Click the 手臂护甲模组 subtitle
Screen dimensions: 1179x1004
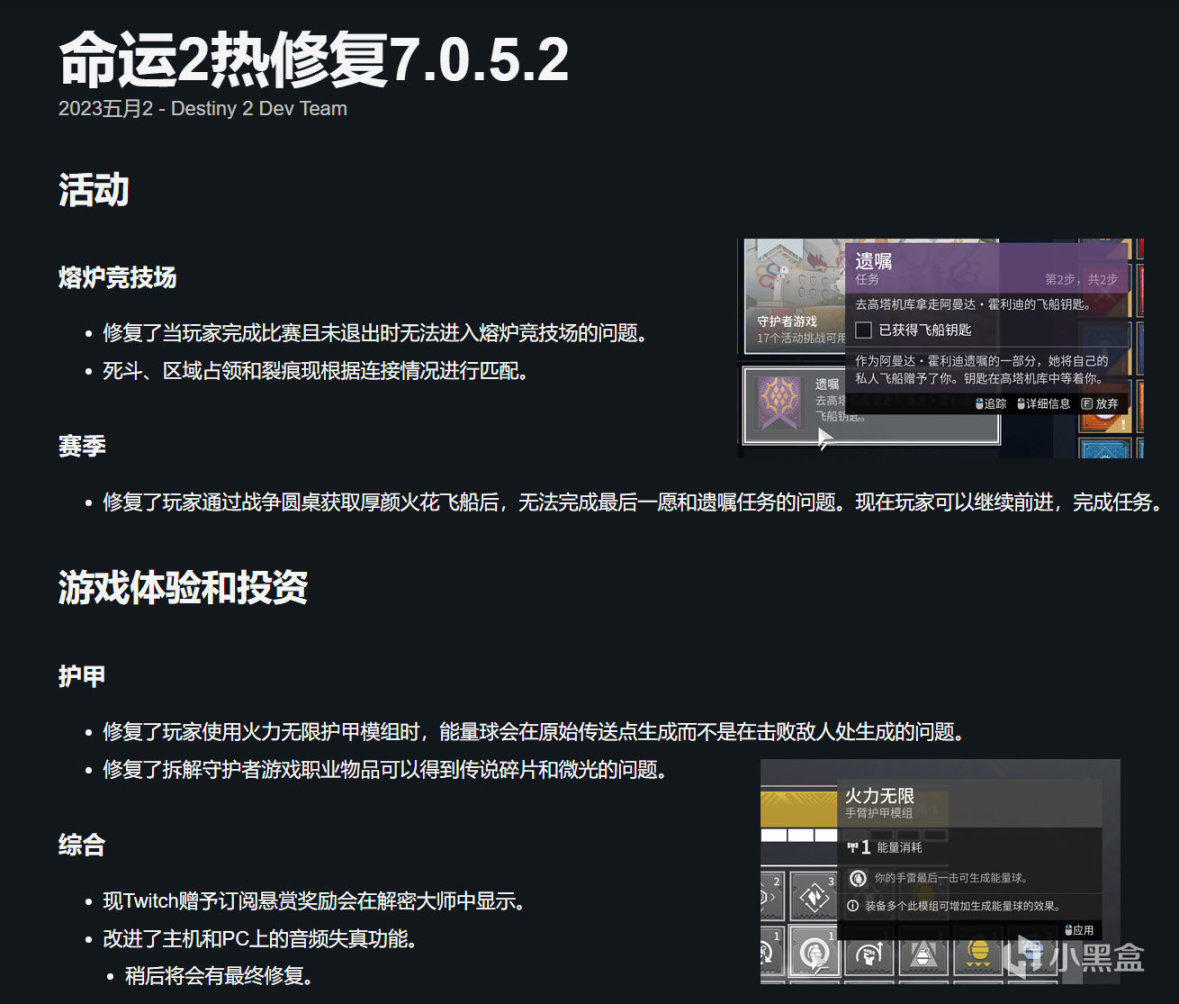pos(878,814)
